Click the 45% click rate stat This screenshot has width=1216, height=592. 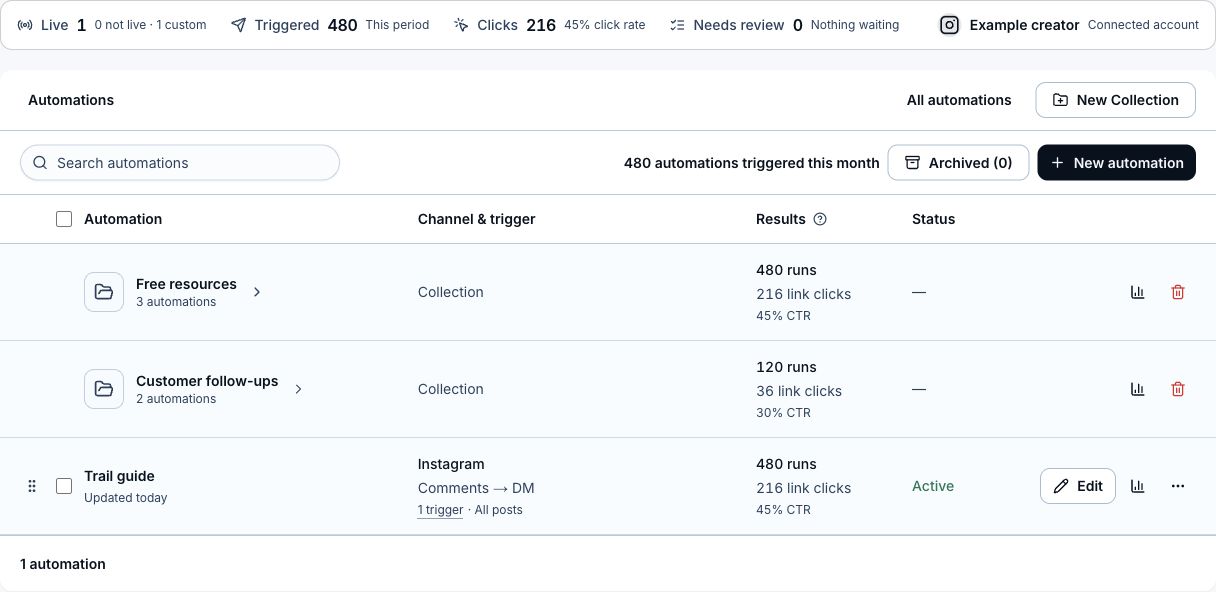click(605, 25)
